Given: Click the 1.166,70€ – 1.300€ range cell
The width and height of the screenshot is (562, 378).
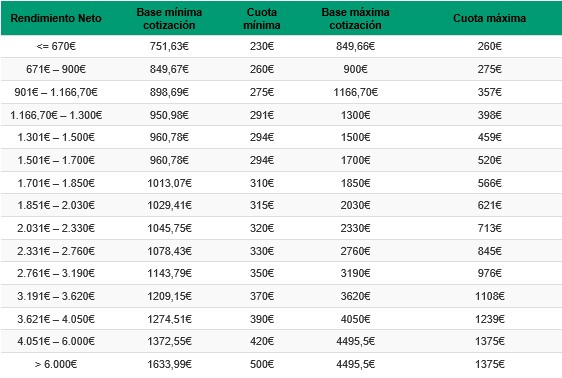Looking at the screenshot, I should pyautogui.click(x=56, y=115).
